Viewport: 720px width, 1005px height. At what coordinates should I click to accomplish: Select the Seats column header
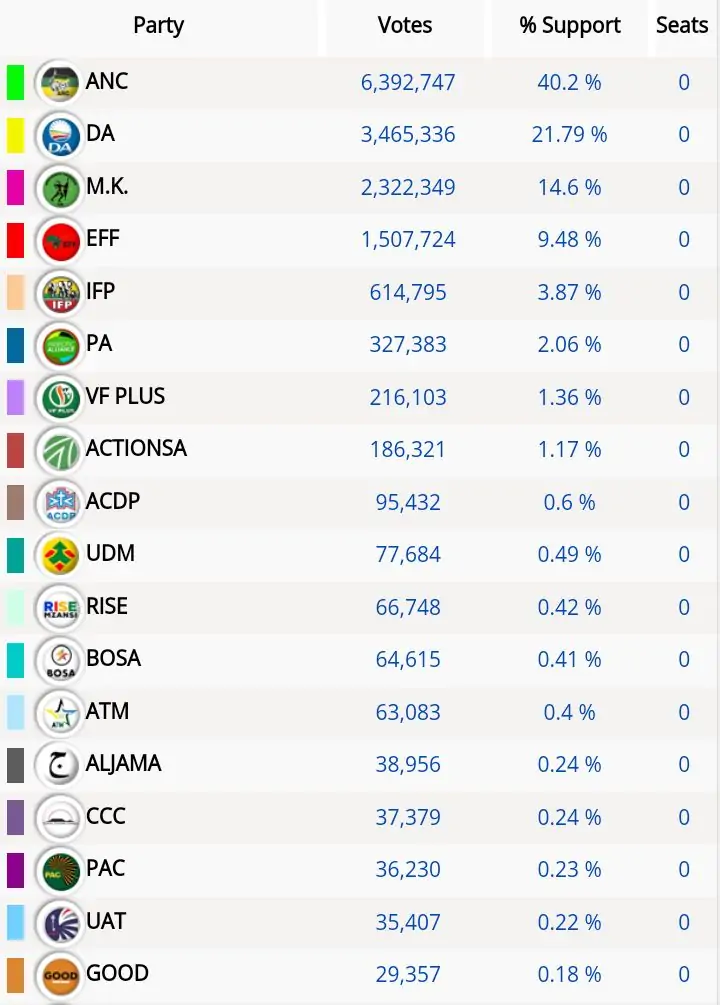[x=682, y=26]
